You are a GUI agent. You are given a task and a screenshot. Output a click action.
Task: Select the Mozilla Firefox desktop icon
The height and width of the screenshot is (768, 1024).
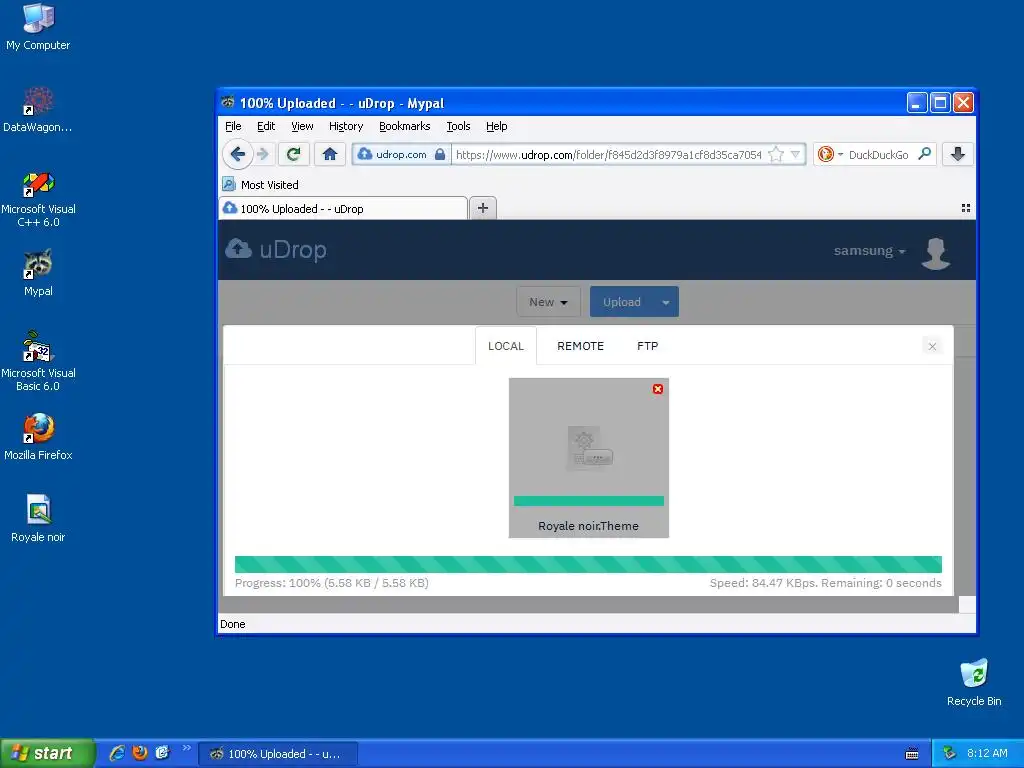[38, 437]
